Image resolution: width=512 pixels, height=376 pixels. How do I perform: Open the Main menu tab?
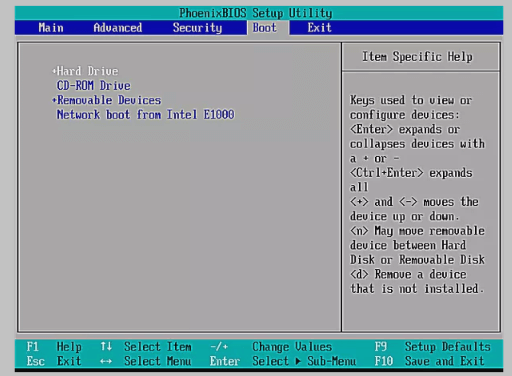51,28
